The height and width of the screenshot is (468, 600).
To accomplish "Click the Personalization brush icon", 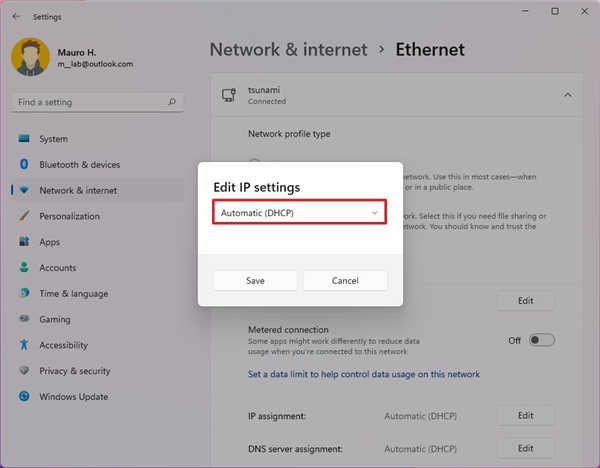I will [23, 216].
